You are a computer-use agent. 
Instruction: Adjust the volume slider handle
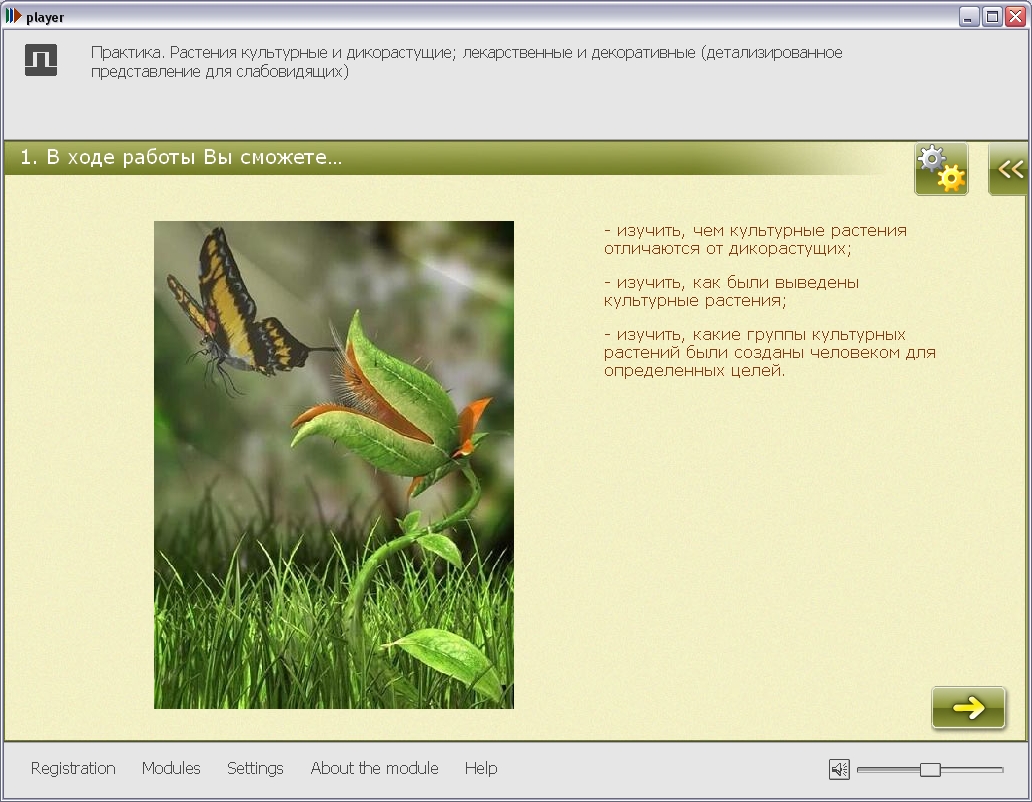coord(930,769)
